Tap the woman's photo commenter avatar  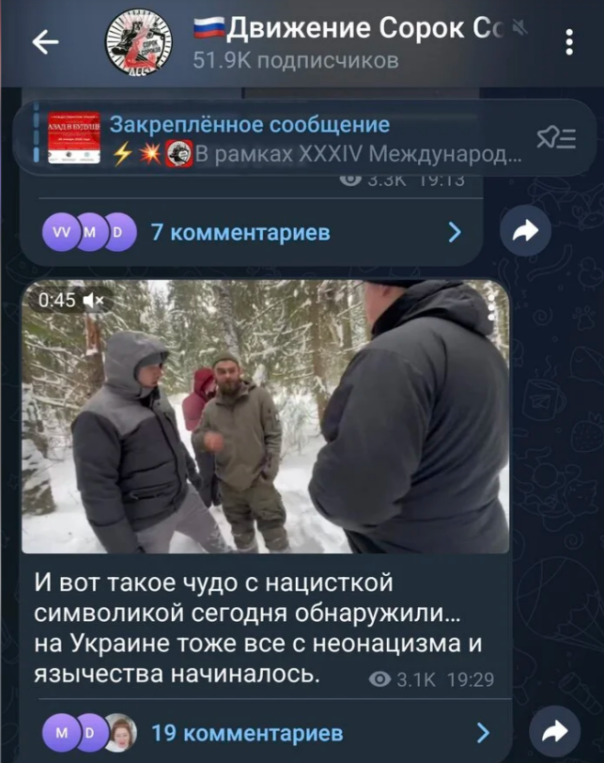tap(120, 732)
